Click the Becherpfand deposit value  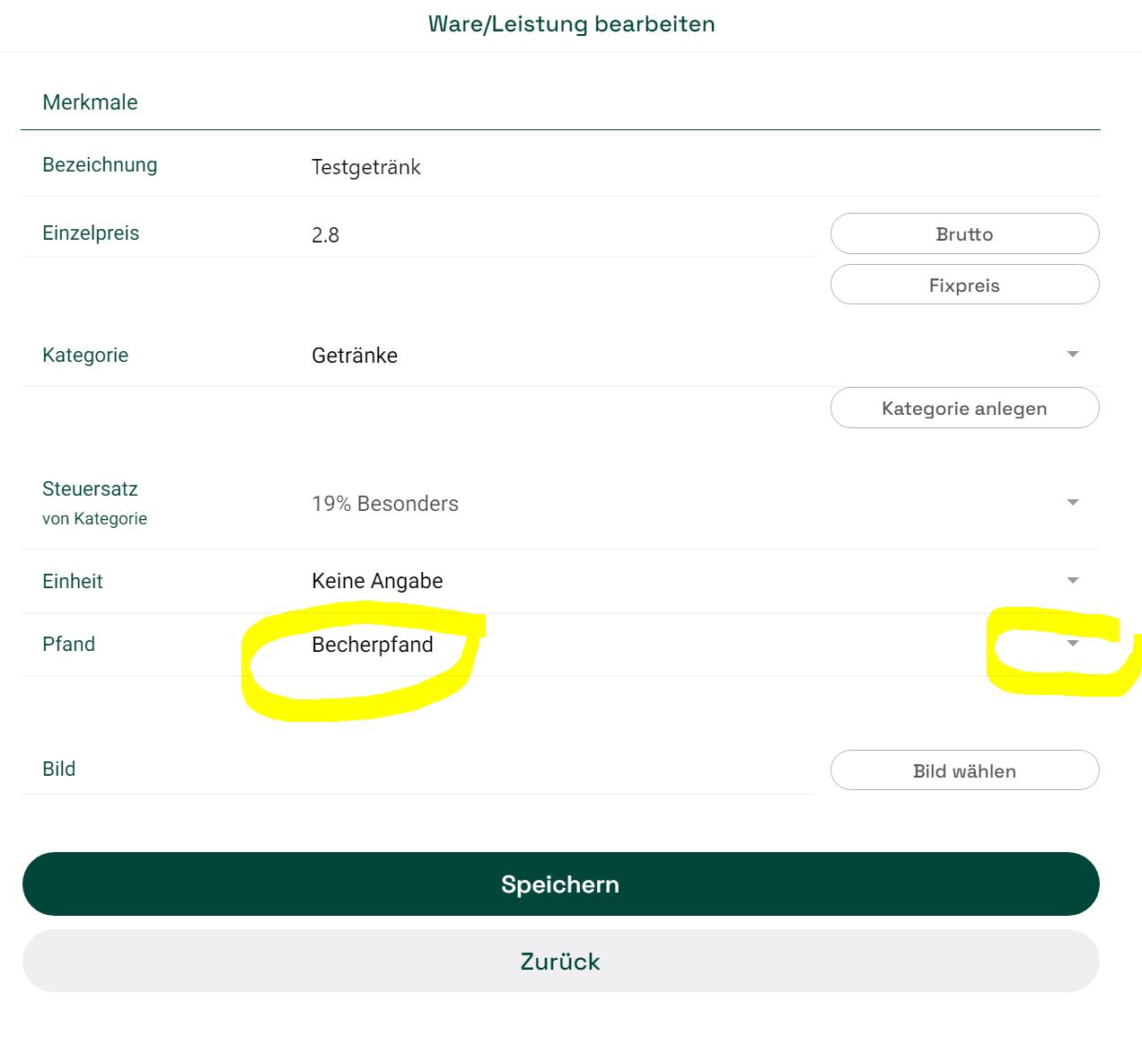[373, 645]
